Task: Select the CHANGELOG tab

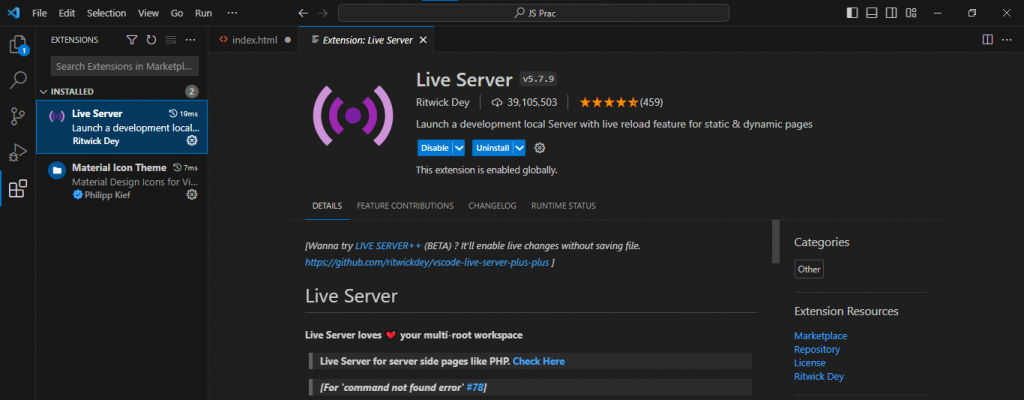Action: (x=492, y=206)
